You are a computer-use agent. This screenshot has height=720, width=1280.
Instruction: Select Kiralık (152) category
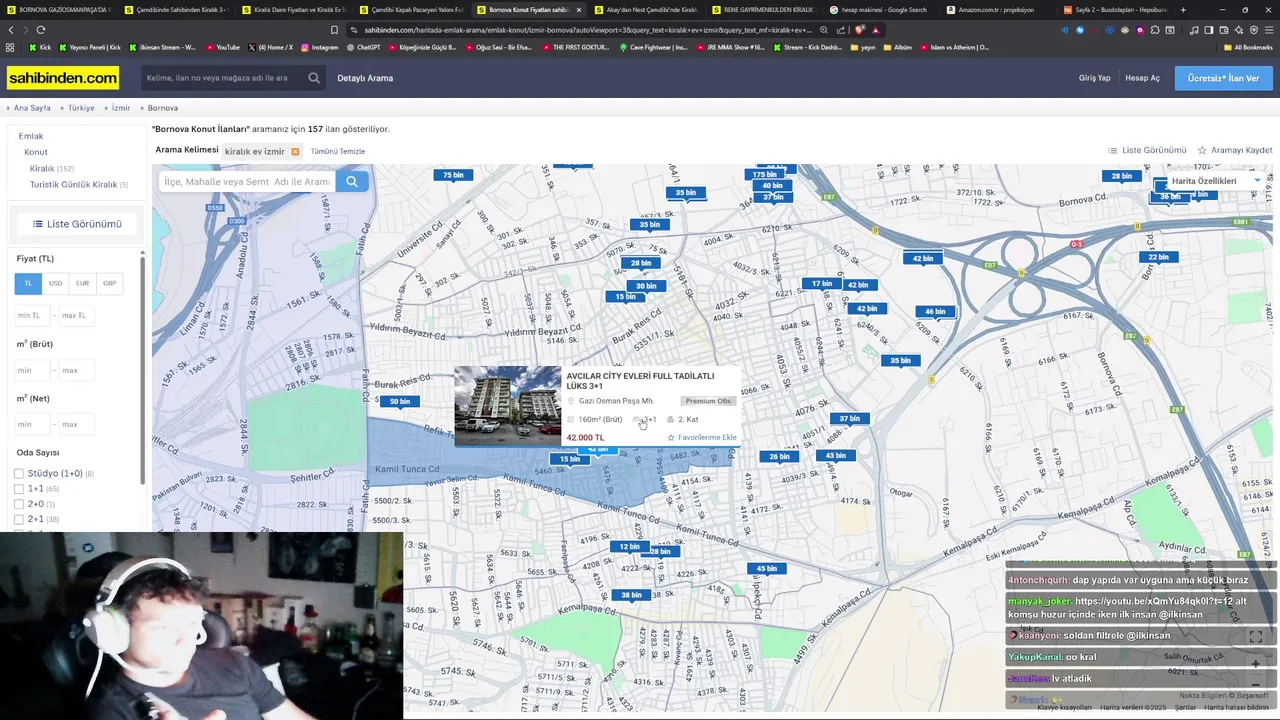pyautogui.click(x=51, y=169)
